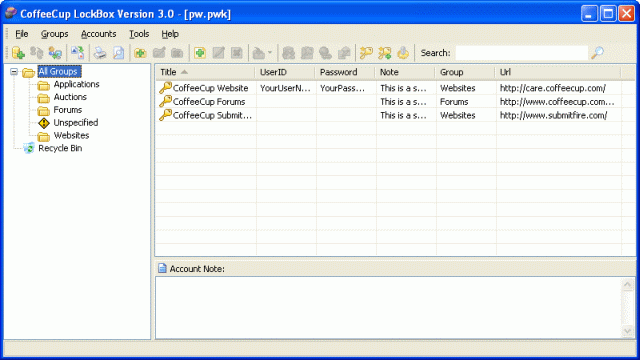Click the printer icon in toolbar

[100, 53]
